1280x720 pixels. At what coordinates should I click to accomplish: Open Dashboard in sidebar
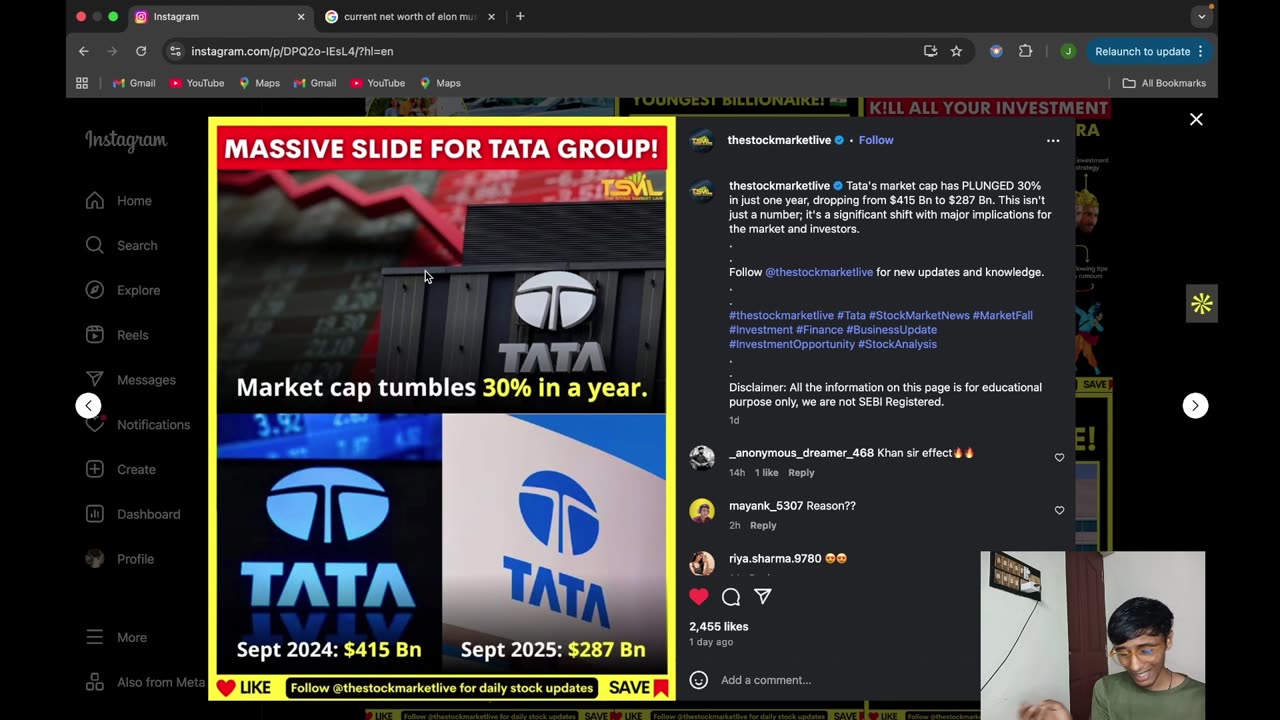(132, 514)
